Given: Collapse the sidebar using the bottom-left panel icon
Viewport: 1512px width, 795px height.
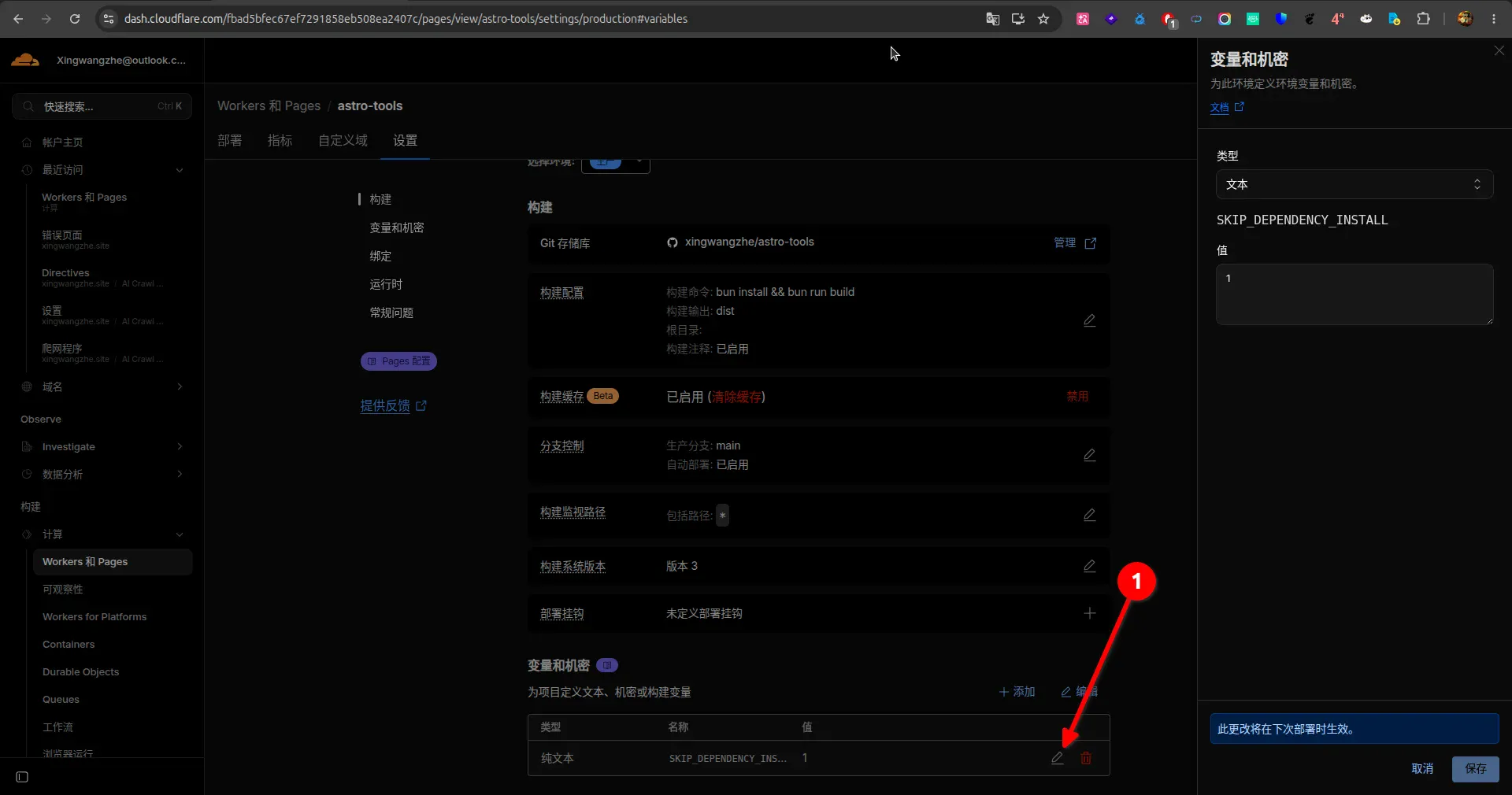Looking at the screenshot, I should click(22, 777).
